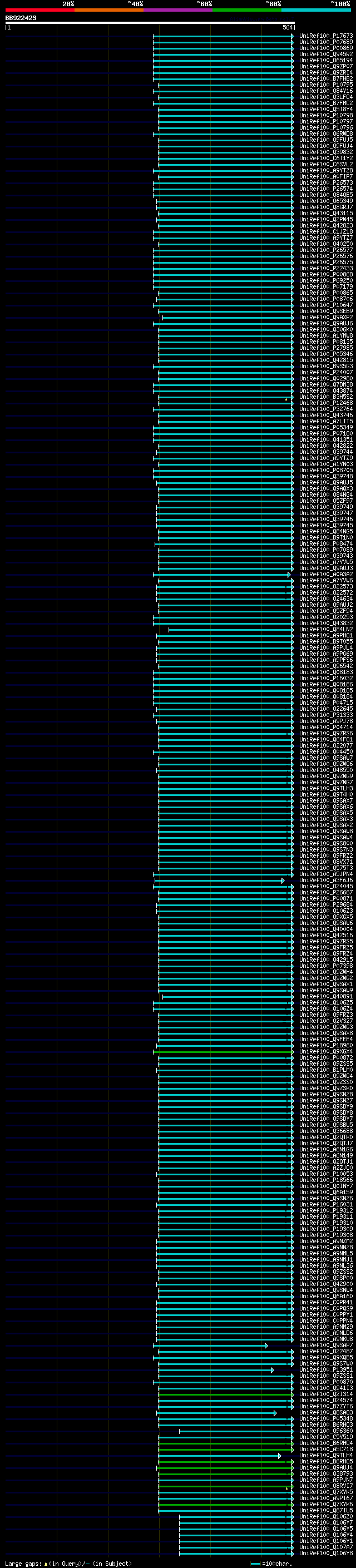Click the cyan alignment bar for UniRef100_P17673

click(x=222, y=36)
